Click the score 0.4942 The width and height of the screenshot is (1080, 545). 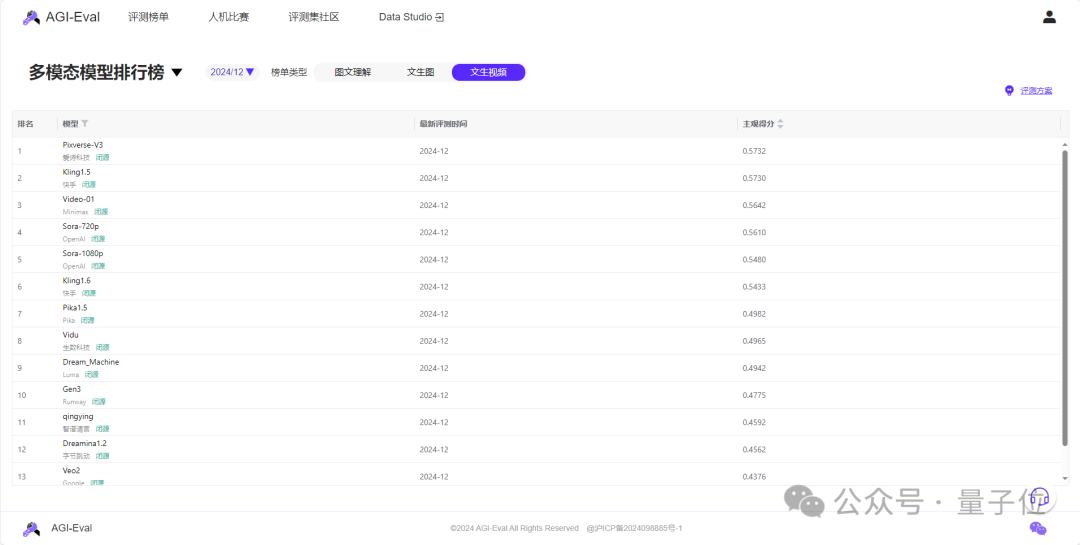754,368
